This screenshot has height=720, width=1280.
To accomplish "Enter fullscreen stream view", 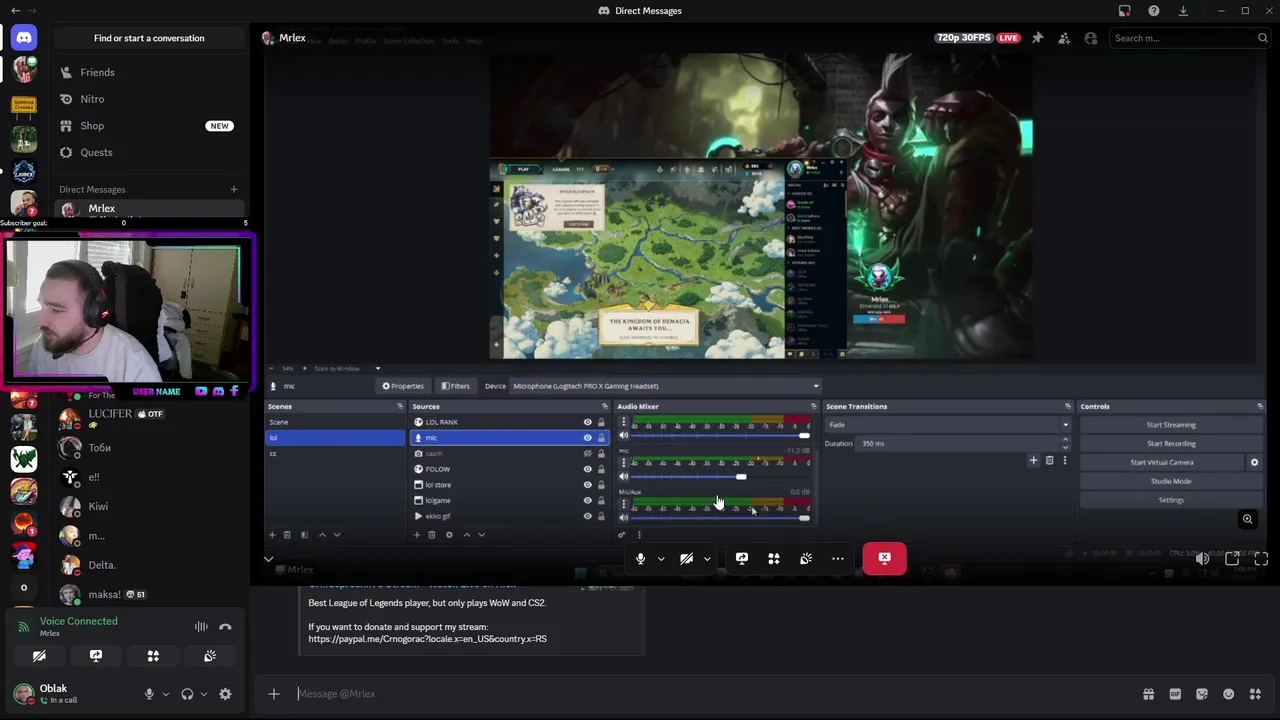I will [1261, 559].
